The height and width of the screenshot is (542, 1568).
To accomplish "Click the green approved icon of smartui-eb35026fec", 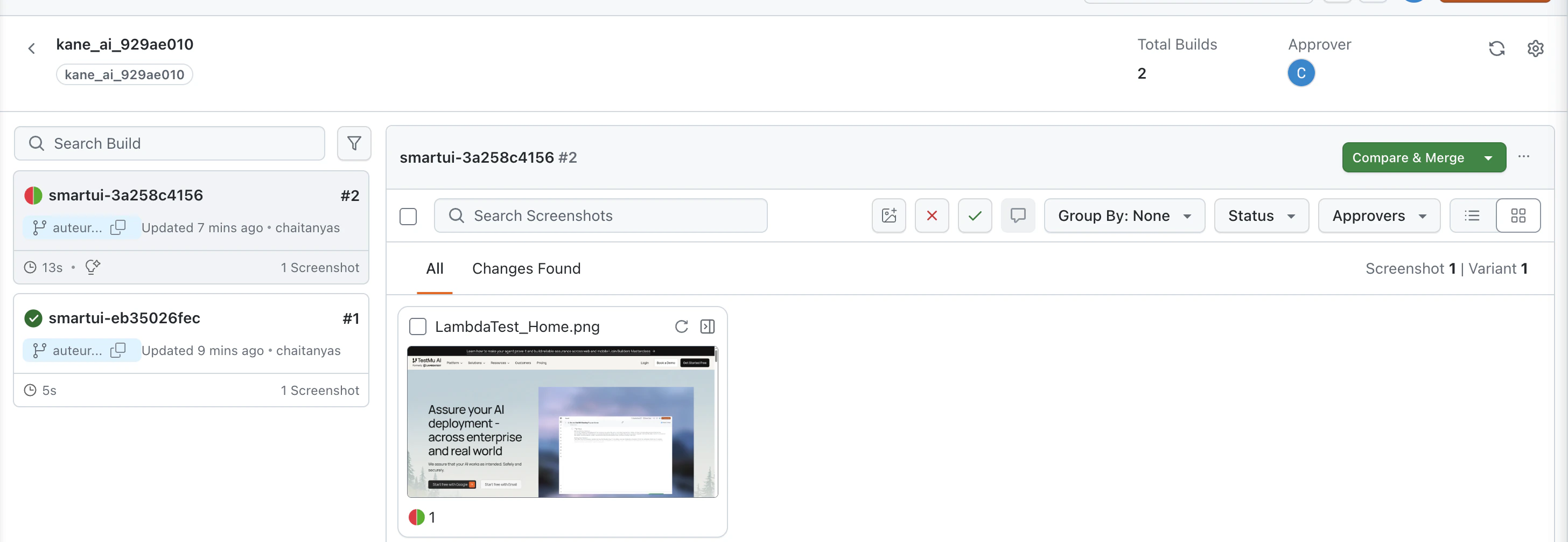I will [x=33, y=318].
